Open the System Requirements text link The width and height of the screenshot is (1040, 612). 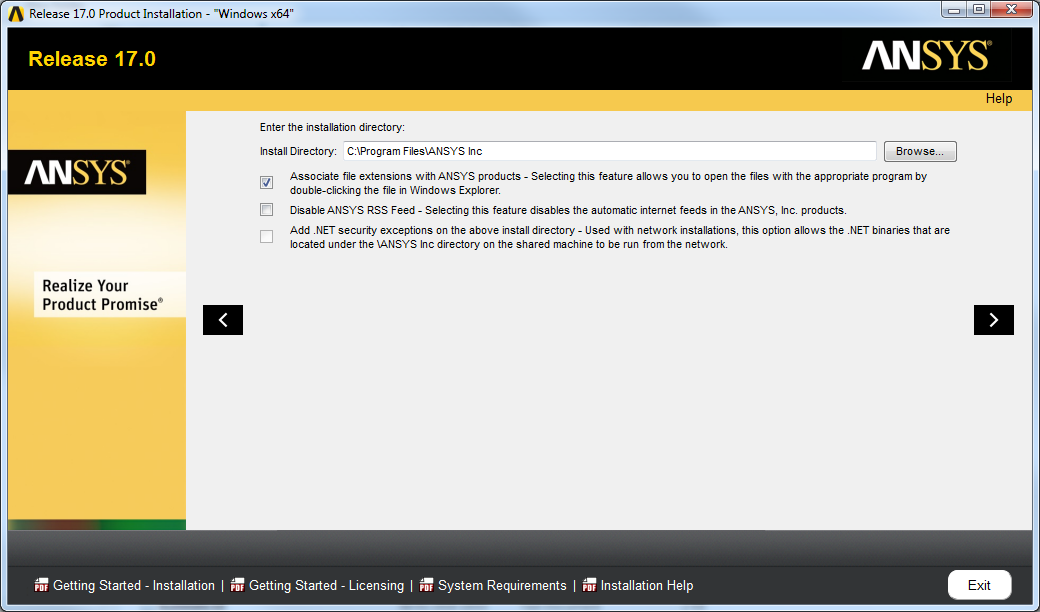pyautogui.click(x=502, y=585)
